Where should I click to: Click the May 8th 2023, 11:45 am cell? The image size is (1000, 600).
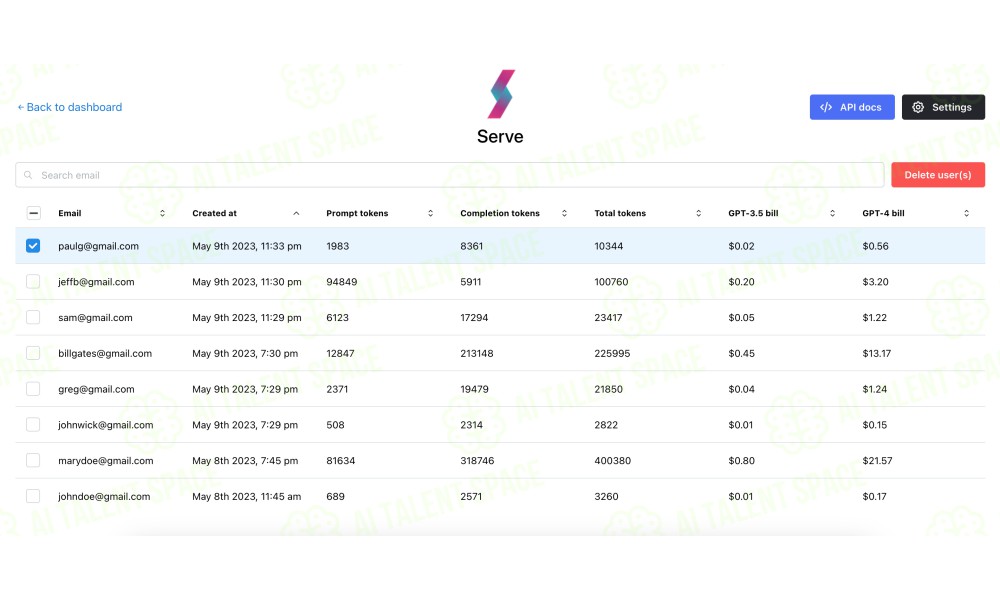tap(246, 496)
